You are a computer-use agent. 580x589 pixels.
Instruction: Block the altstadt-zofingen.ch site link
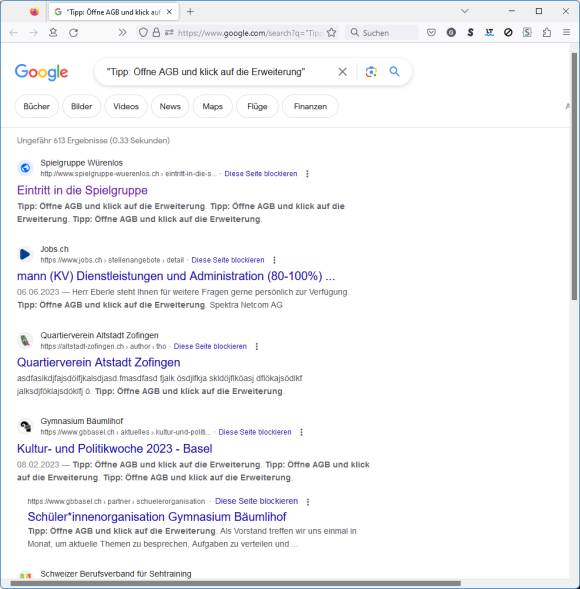[210, 346]
